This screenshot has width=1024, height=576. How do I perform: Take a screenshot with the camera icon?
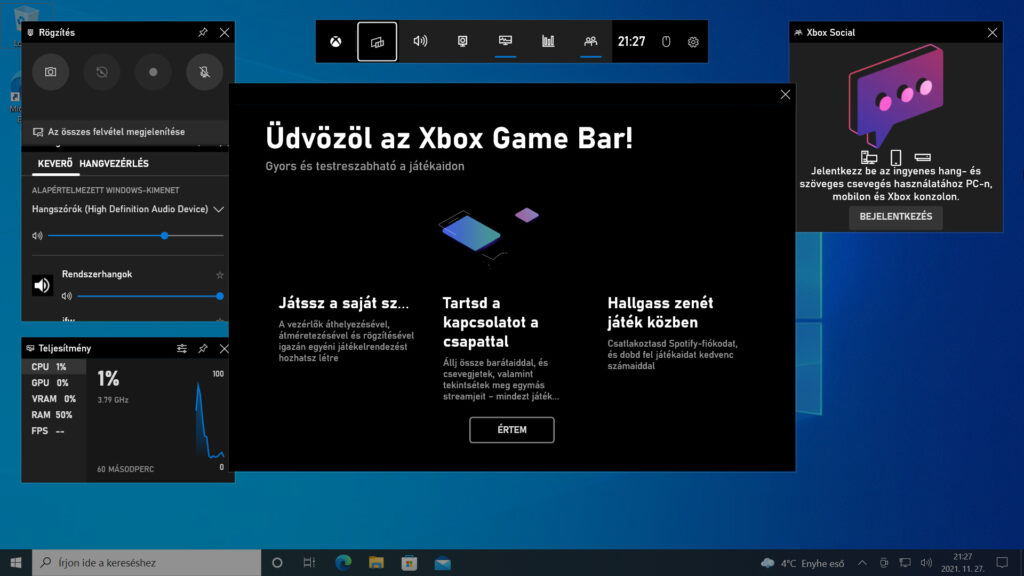click(x=50, y=72)
